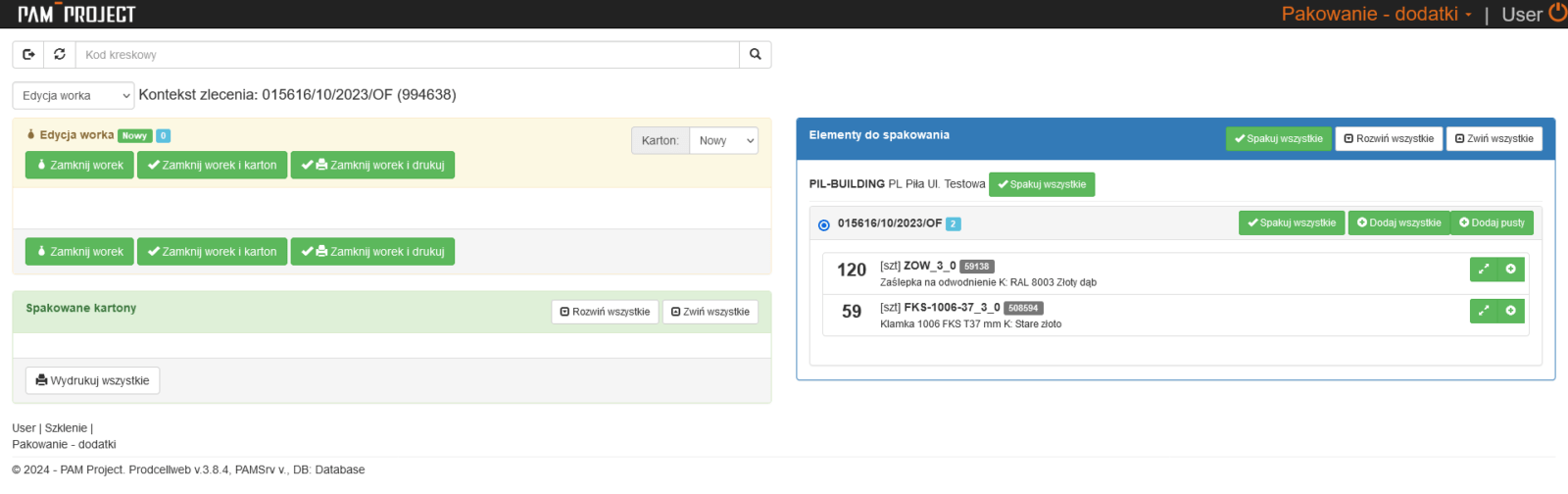Click the logout arrow icon beside barcode field
The image size is (1568, 494).
click(28, 55)
